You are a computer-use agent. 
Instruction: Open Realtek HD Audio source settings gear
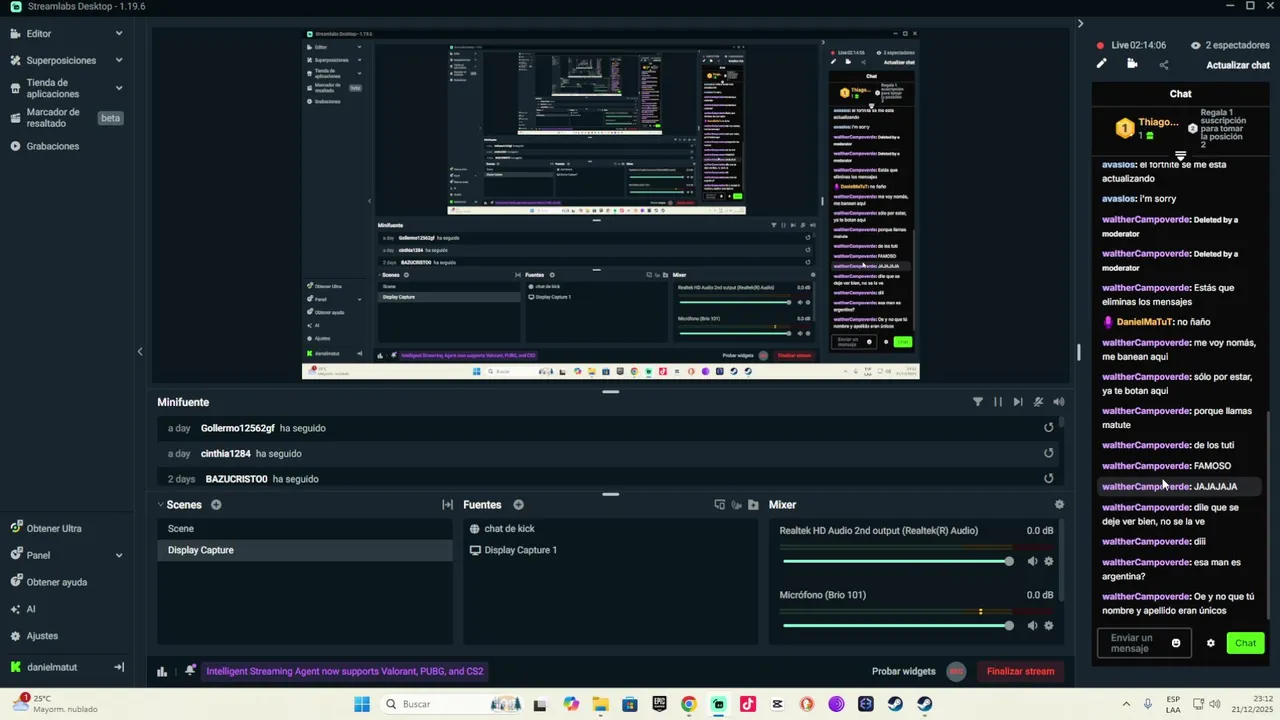click(1049, 561)
